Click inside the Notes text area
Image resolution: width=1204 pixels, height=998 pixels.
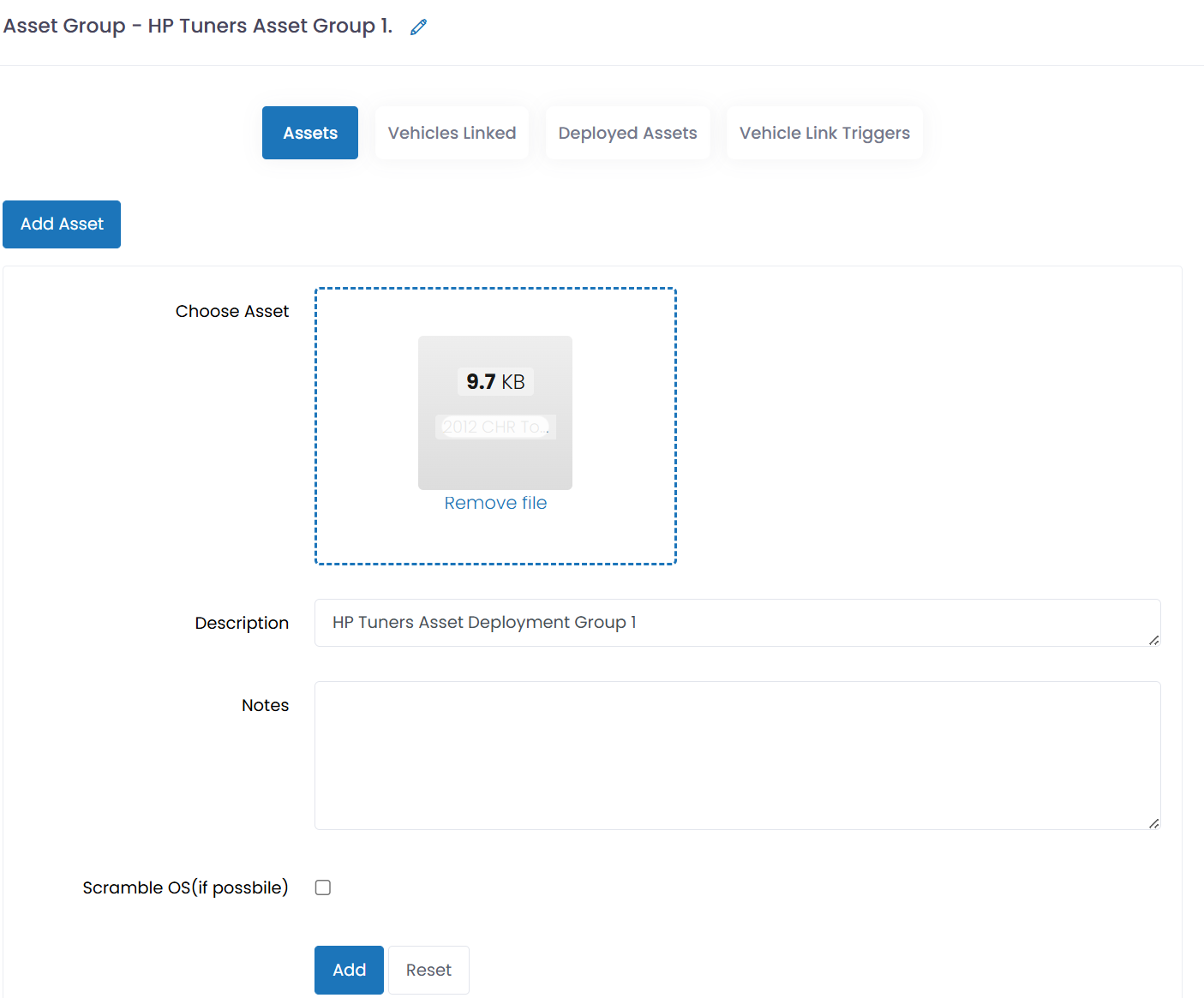click(x=737, y=756)
